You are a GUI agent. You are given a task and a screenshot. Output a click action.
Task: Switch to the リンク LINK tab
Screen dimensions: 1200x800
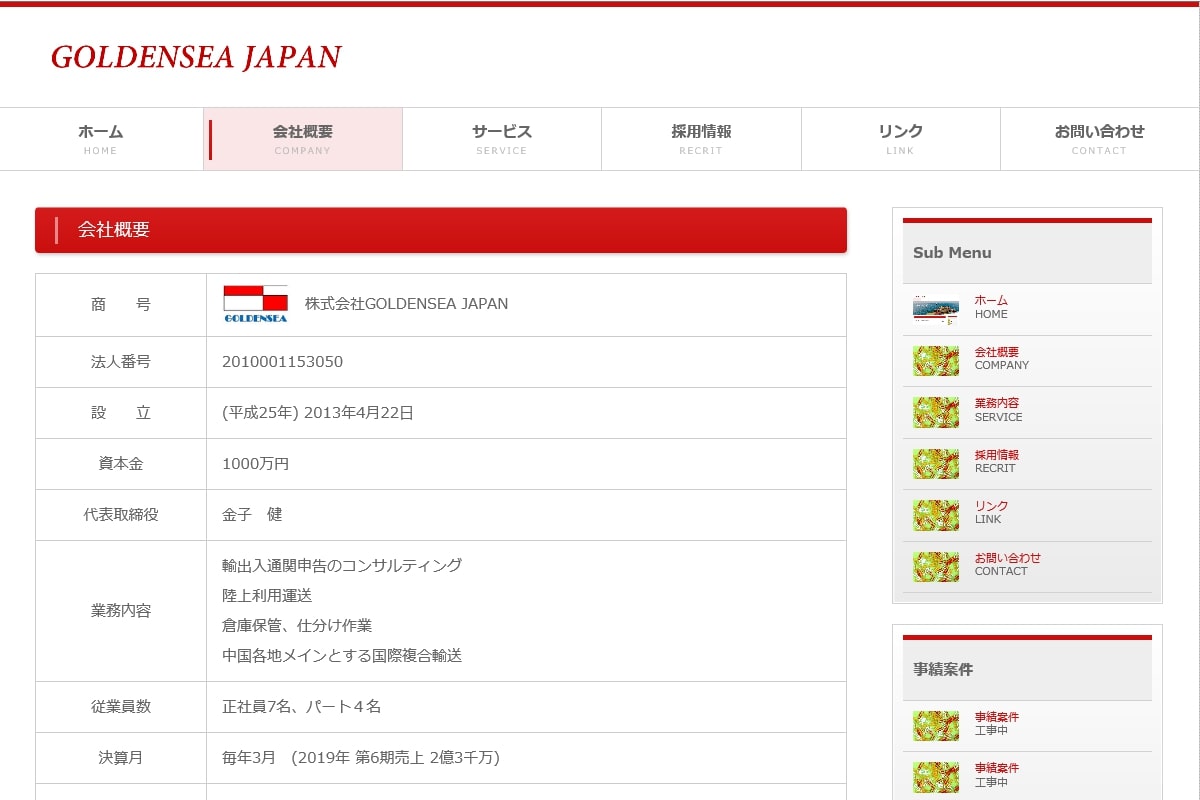(x=900, y=139)
